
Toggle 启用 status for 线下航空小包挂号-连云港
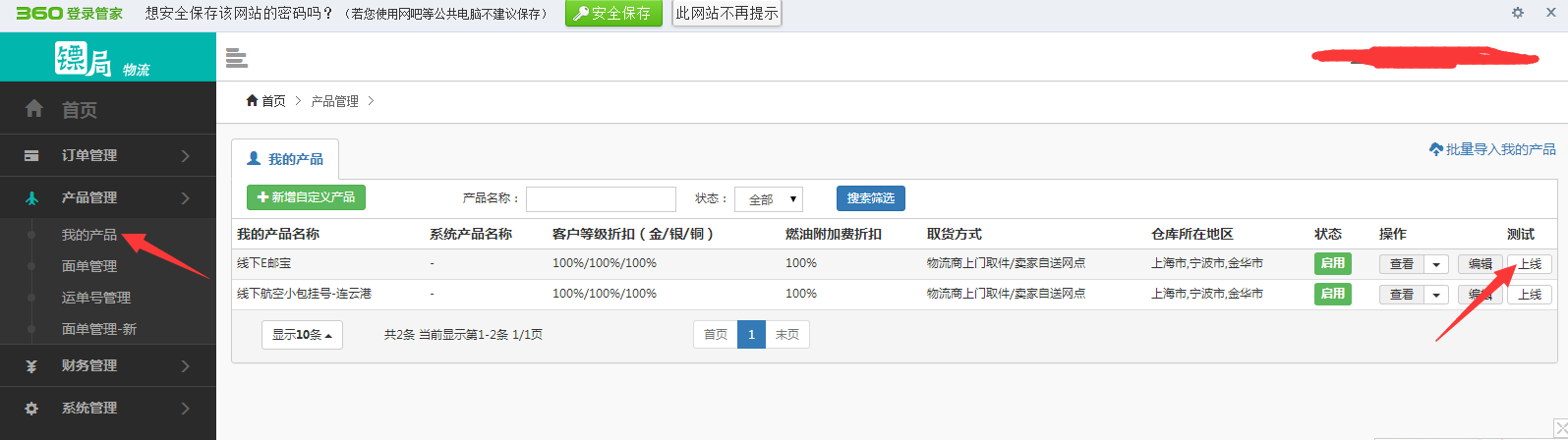click(1332, 294)
